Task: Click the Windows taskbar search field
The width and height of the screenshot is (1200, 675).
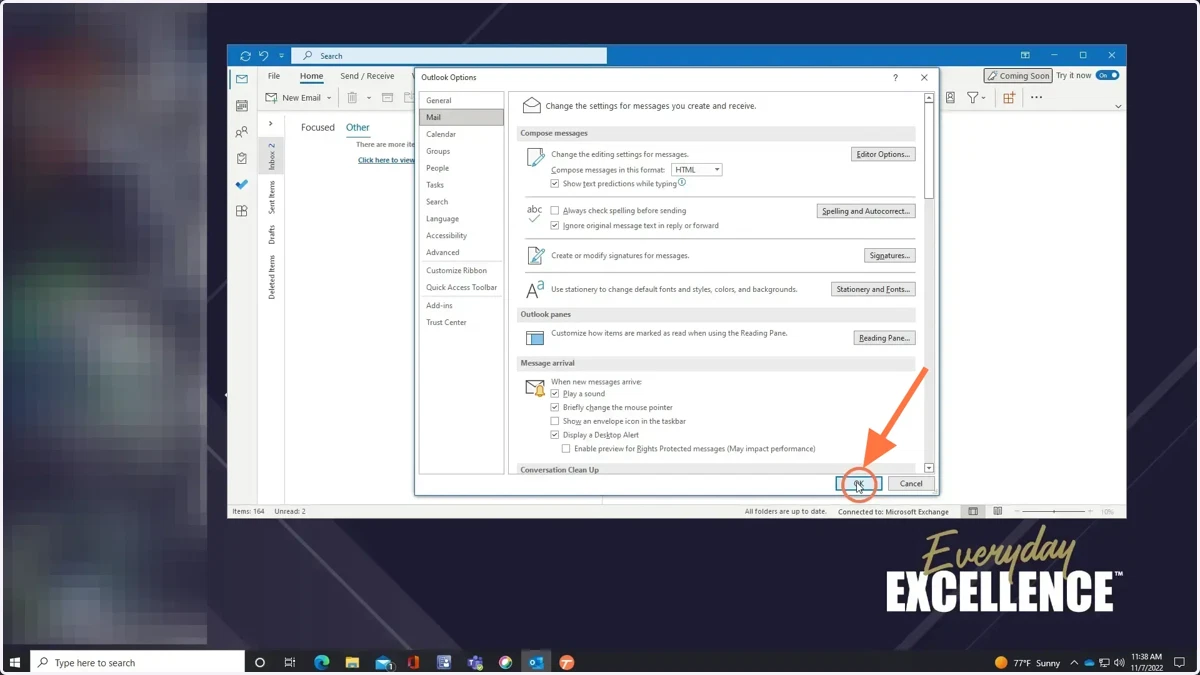Action: 139,662
